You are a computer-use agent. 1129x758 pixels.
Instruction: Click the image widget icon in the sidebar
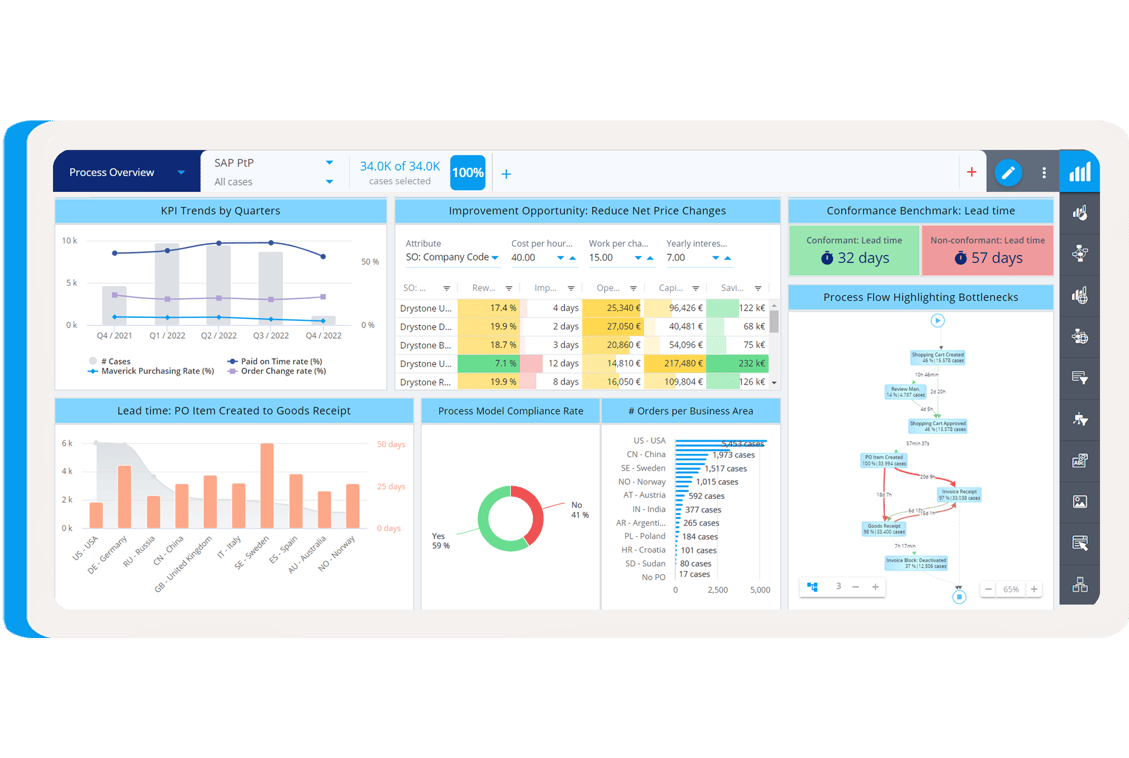[1080, 502]
